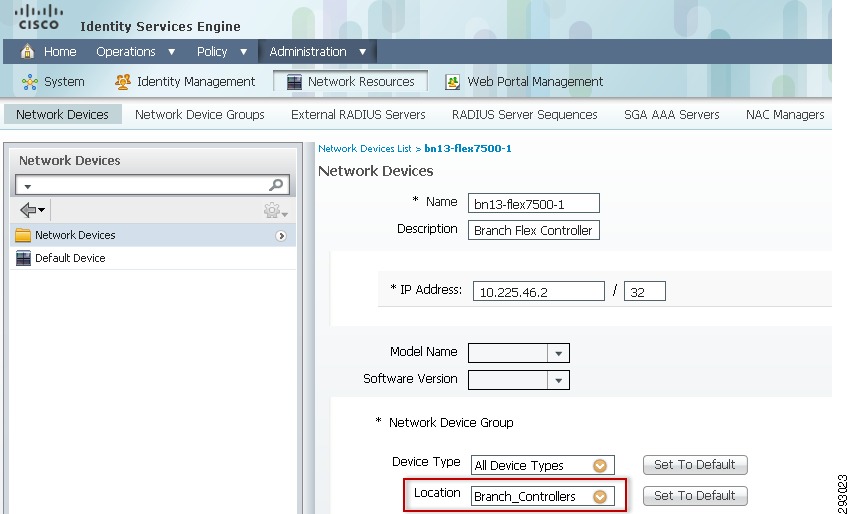Open the Software Version dropdown
The width and height of the screenshot is (847, 514).
559,380
